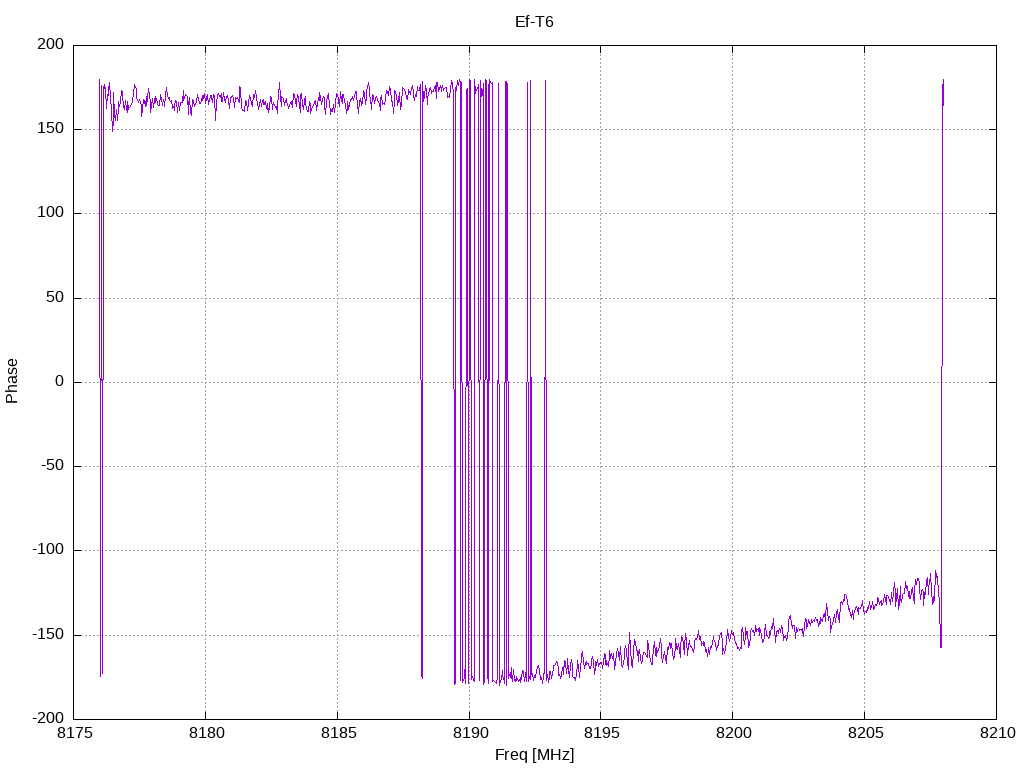Select y-axis tick label -50
Screen dimensions: 1024x768
[53, 466]
